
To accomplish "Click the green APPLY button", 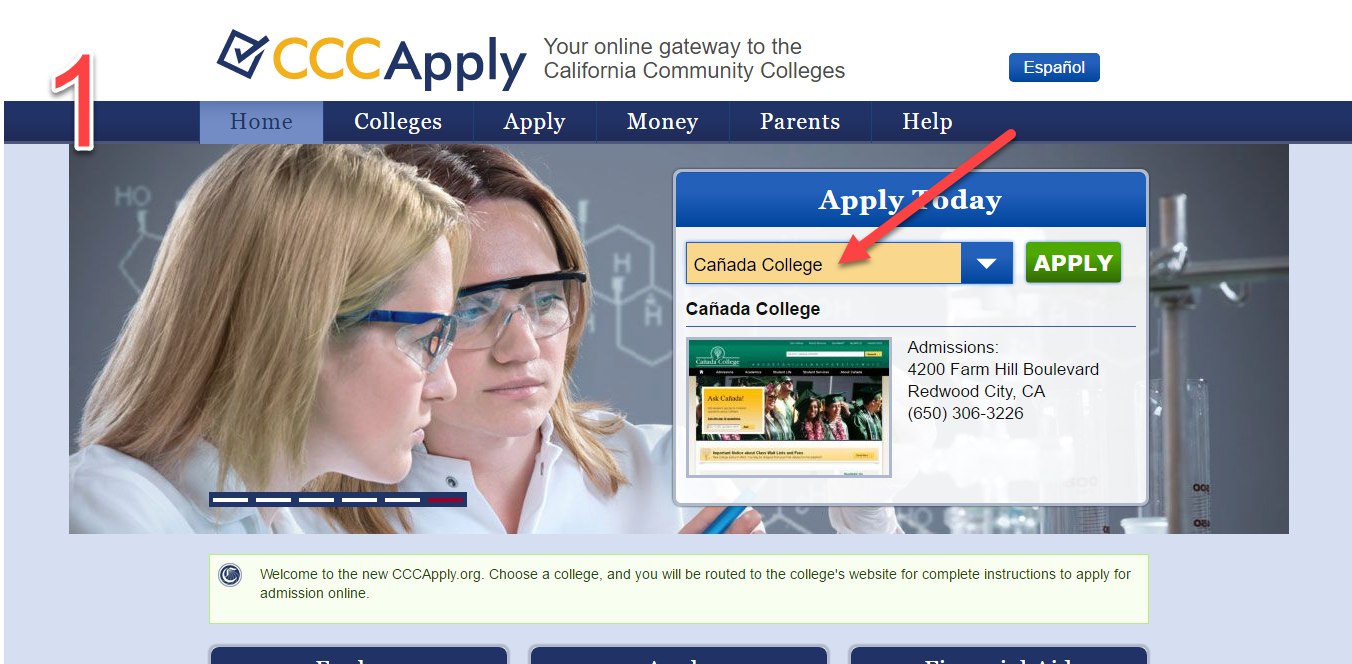I will click(1073, 263).
